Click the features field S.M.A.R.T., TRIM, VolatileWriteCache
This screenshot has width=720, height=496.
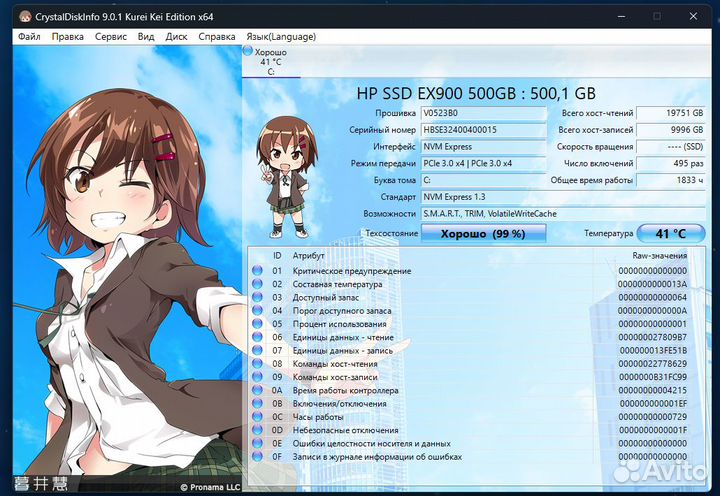[563, 214]
